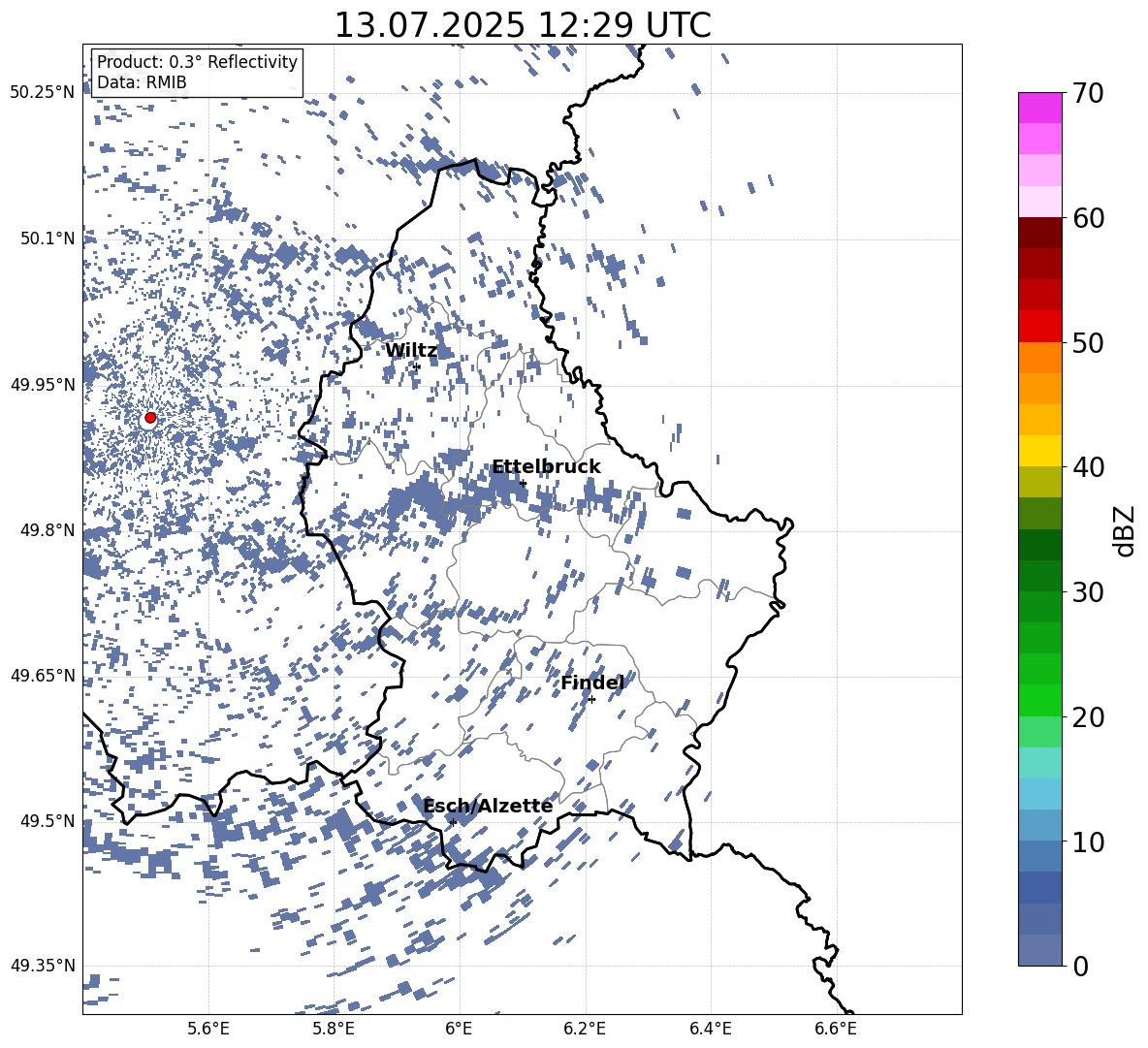
Task: Click the 5.8°E longitude label
Action: [x=334, y=1029]
